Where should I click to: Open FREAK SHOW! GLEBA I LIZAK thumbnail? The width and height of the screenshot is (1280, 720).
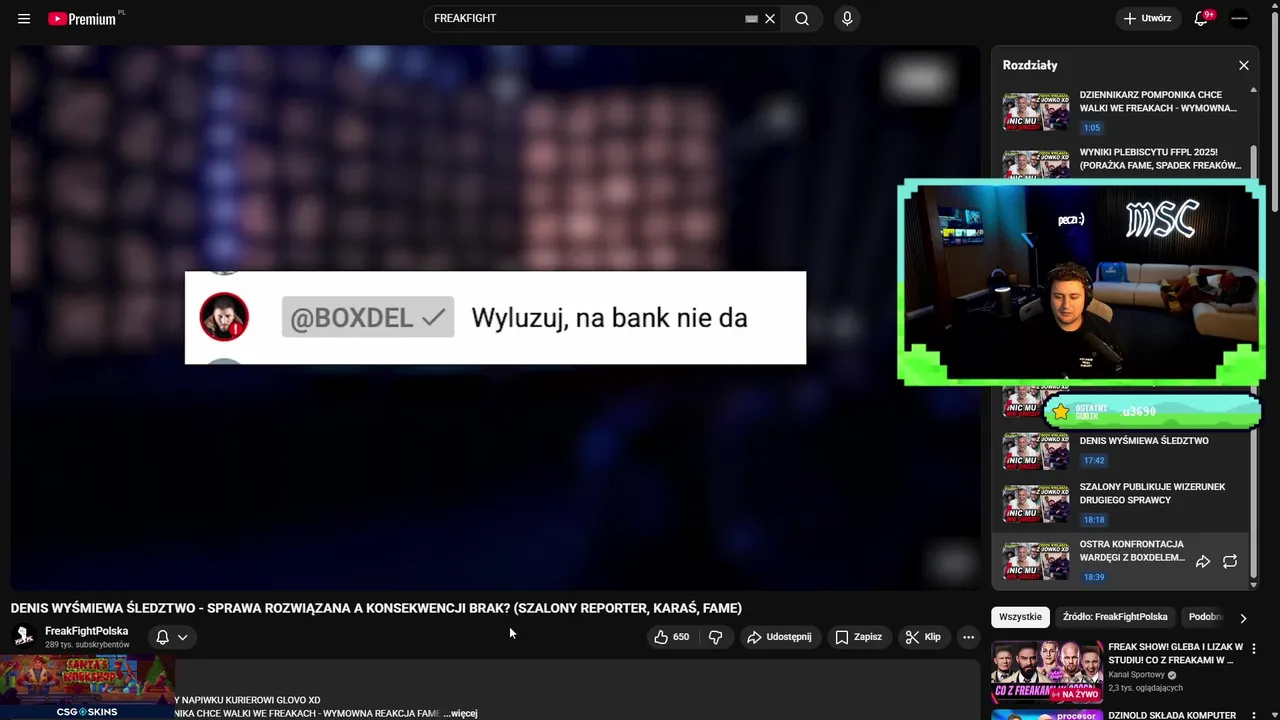click(1047, 672)
